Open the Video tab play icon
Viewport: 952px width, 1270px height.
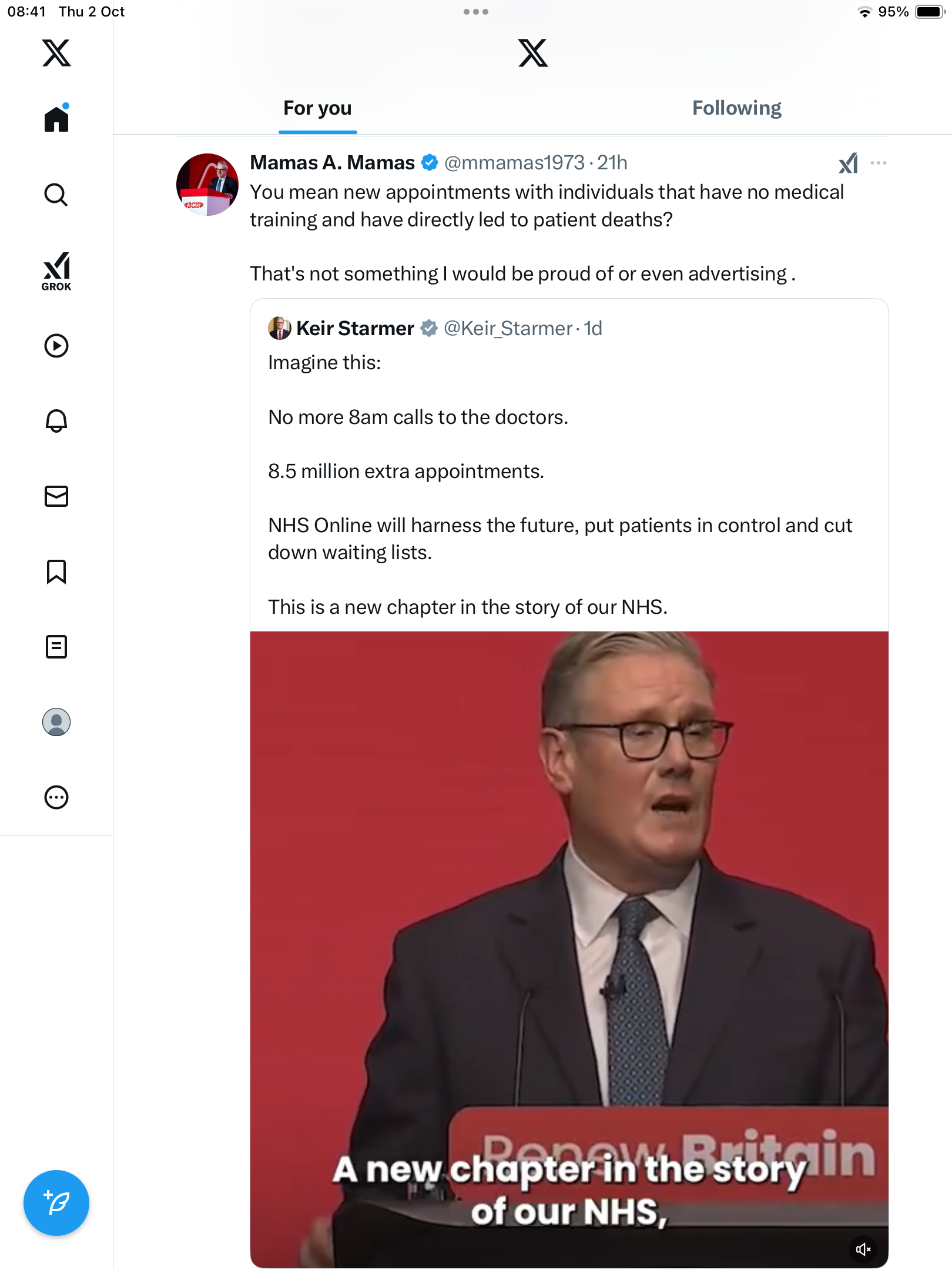56,346
